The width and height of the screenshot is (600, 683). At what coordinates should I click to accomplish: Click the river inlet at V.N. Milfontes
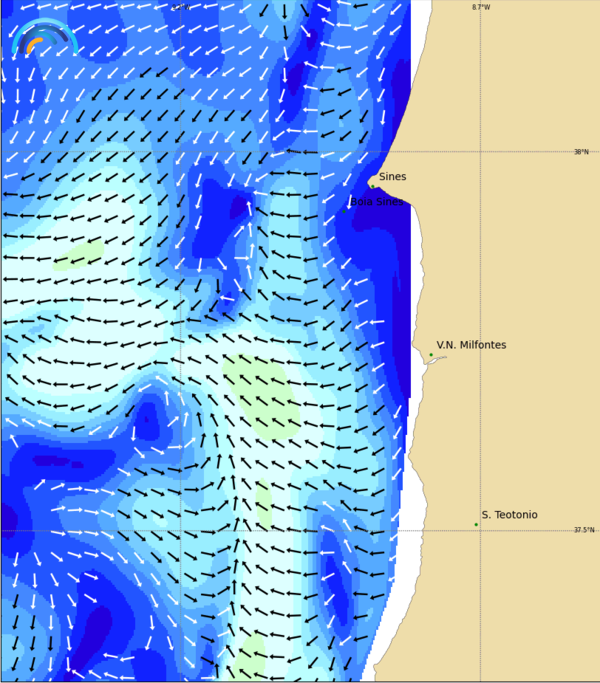click(436, 360)
